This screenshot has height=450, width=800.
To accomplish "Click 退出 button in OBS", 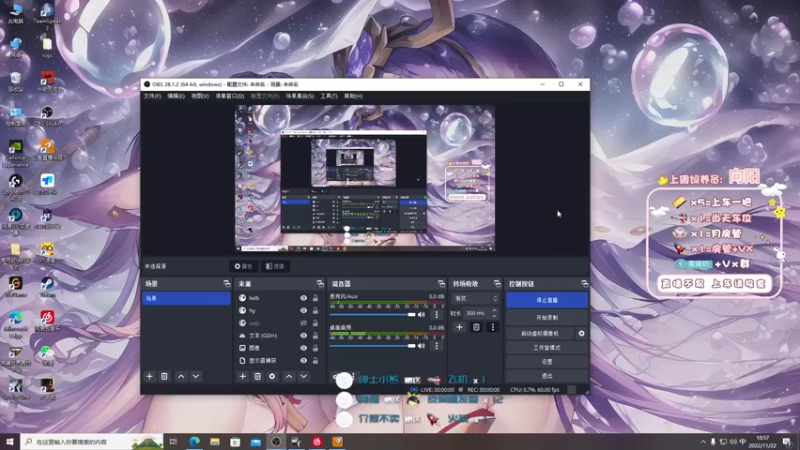I will [x=547, y=376].
